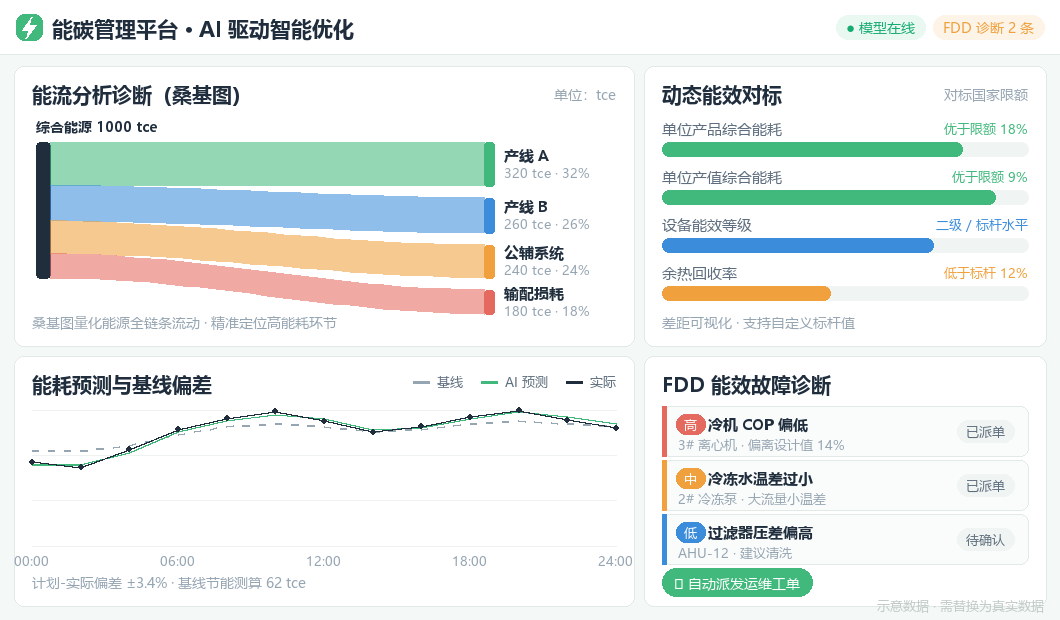Click the 18:00 axis label

(x=469, y=561)
